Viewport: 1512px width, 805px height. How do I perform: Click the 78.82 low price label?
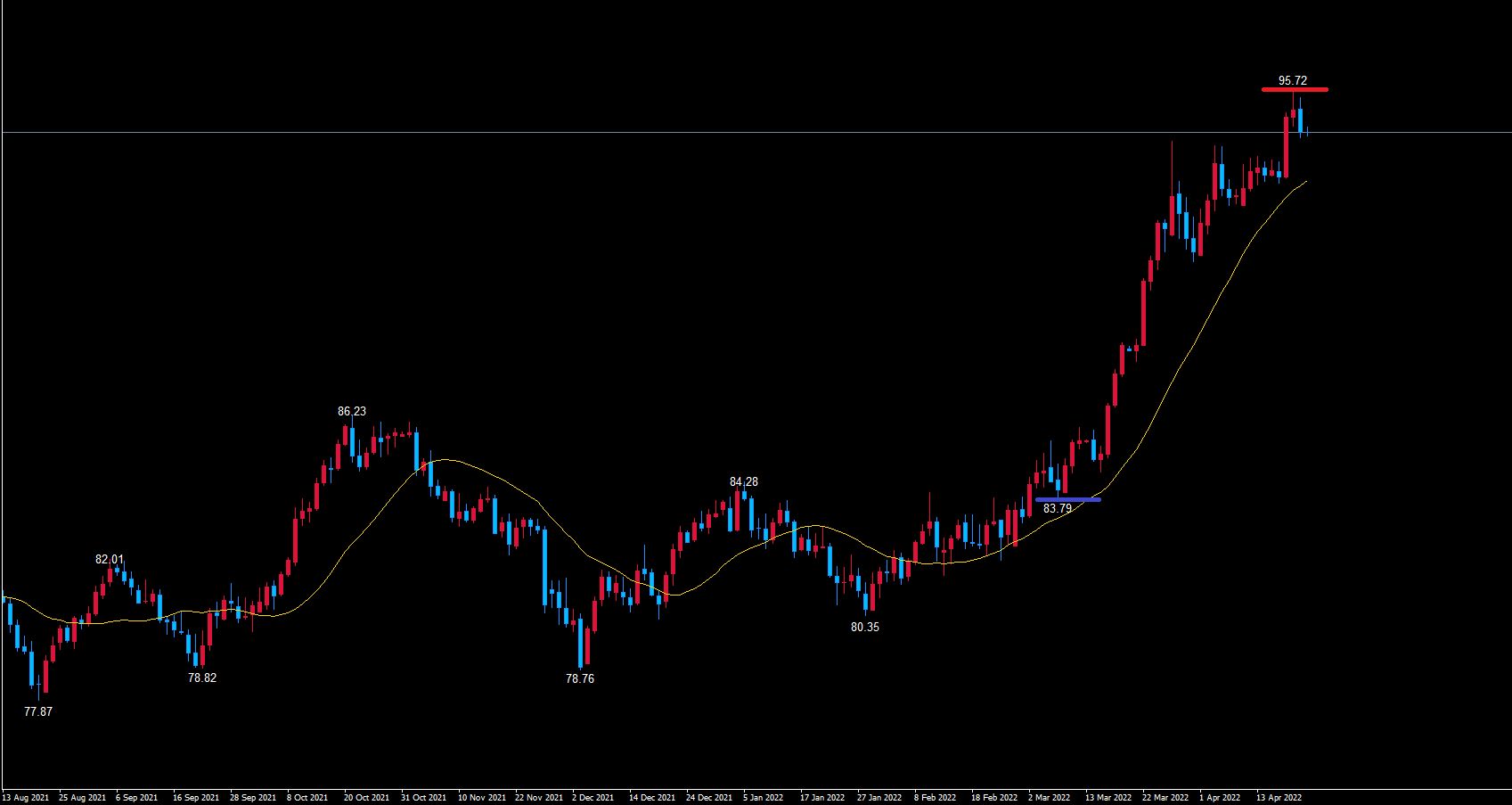pos(201,678)
